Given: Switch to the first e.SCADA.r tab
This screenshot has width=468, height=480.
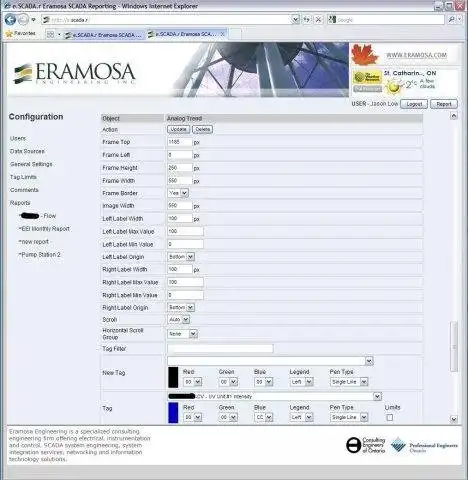Looking at the screenshot, I should (104, 35).
